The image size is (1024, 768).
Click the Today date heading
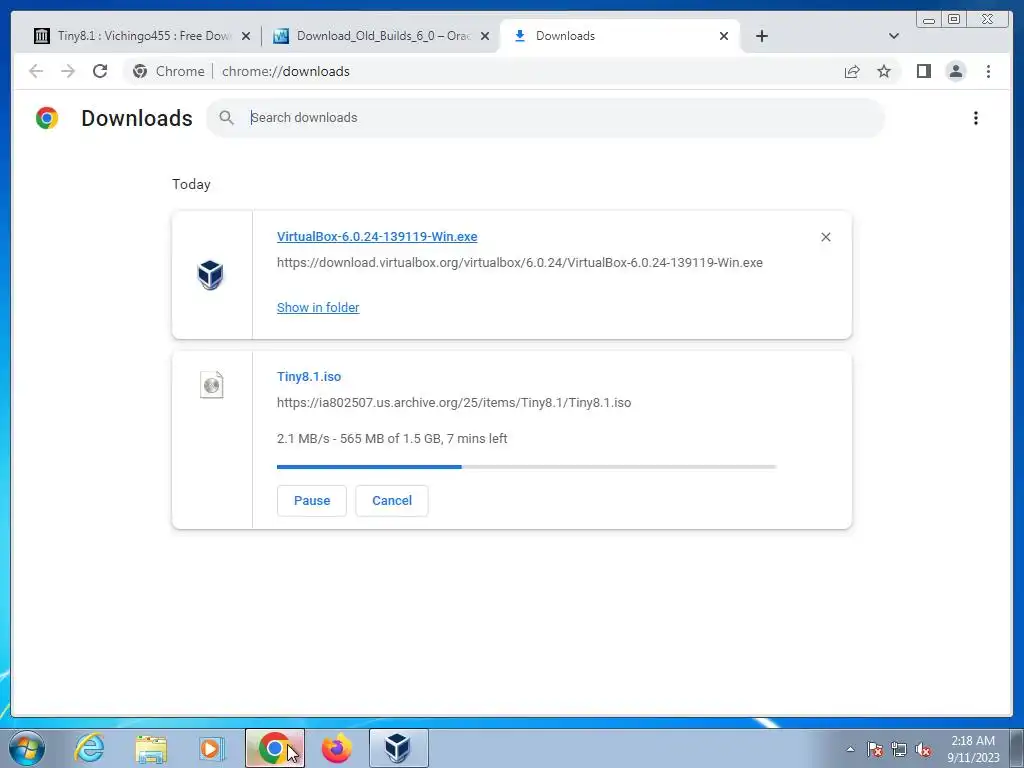[191, 184]
